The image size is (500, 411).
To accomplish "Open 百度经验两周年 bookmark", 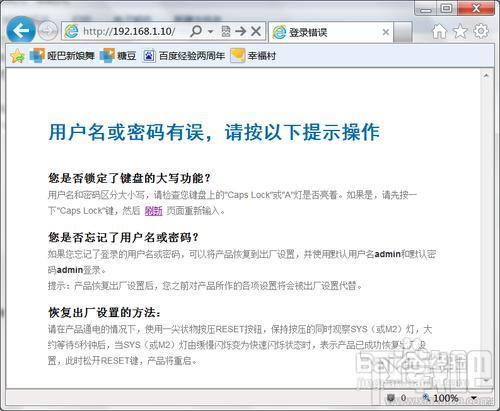I will (184, 56).
